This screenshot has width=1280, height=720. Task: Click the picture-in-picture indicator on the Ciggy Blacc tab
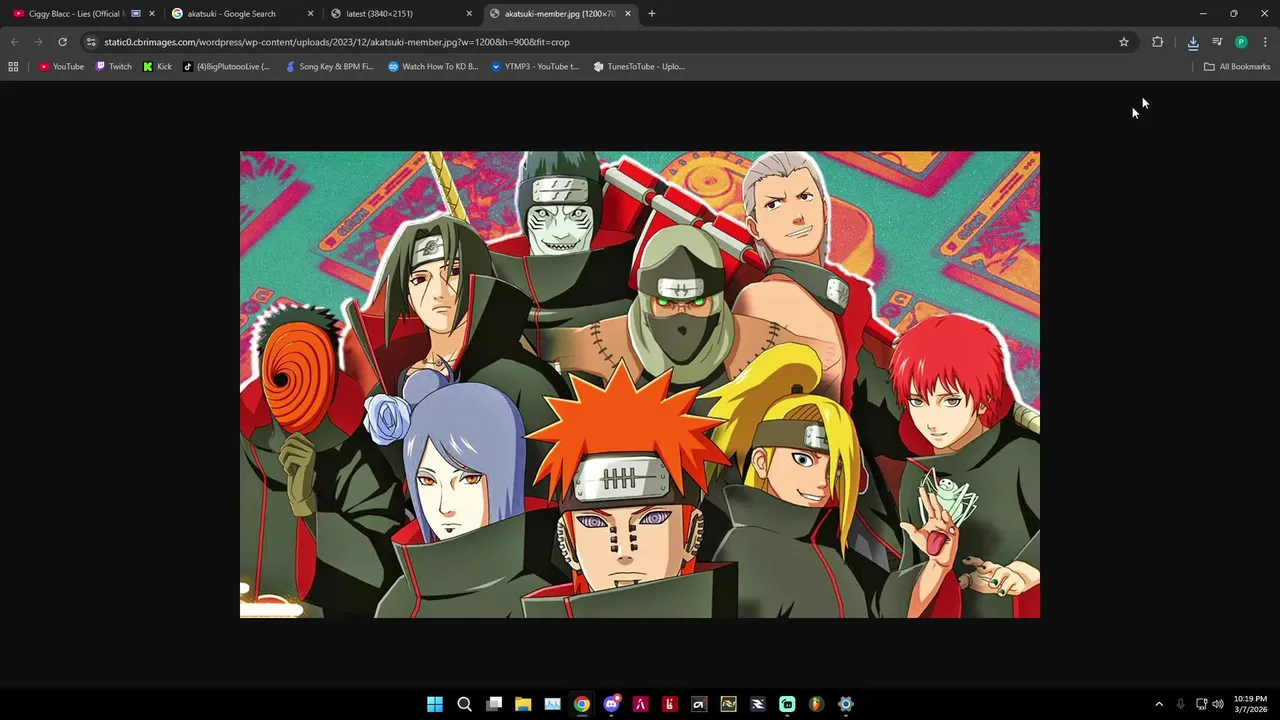click(136, 14)
